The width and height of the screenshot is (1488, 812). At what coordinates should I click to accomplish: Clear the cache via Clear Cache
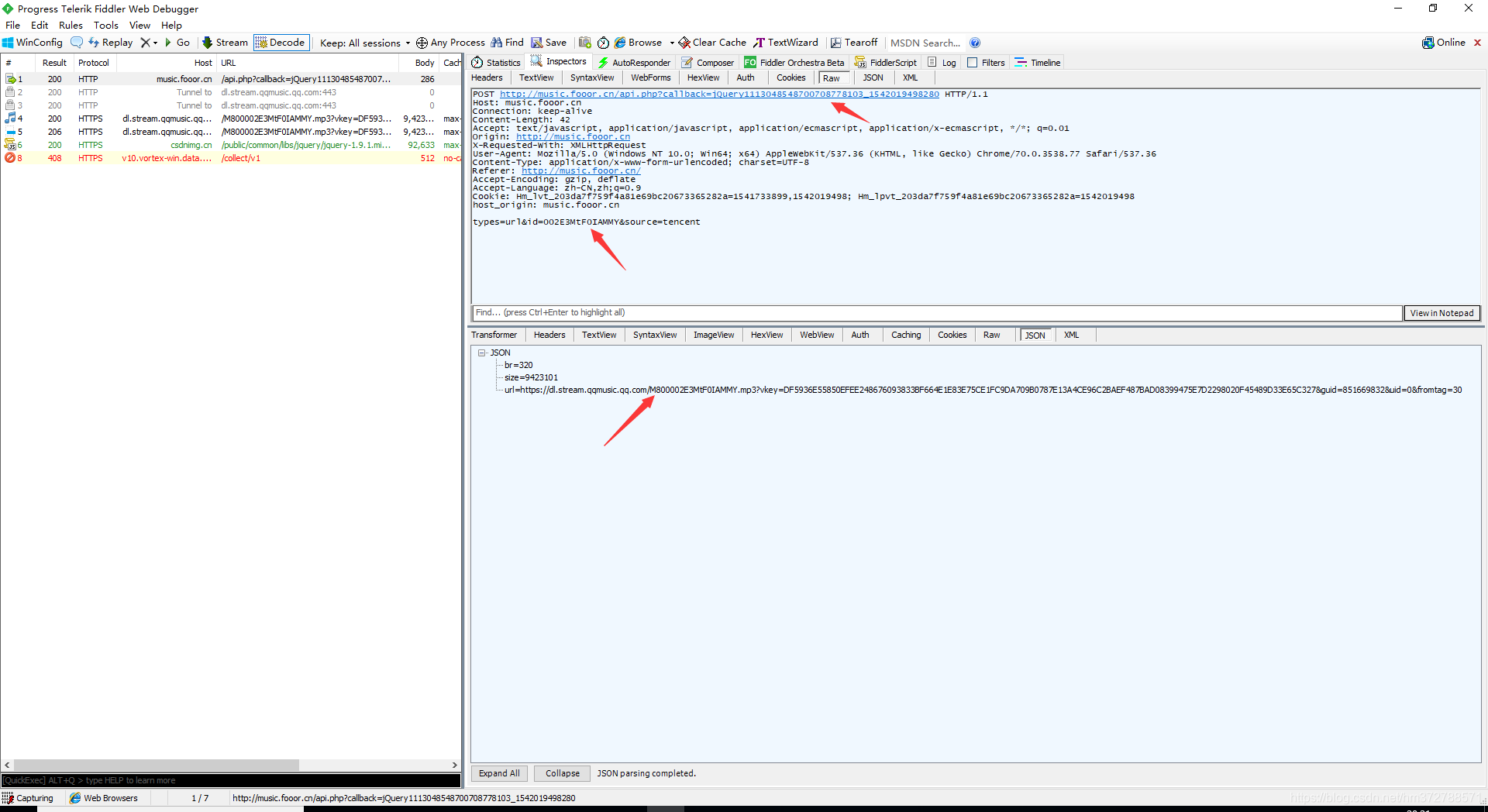(712, 43)
